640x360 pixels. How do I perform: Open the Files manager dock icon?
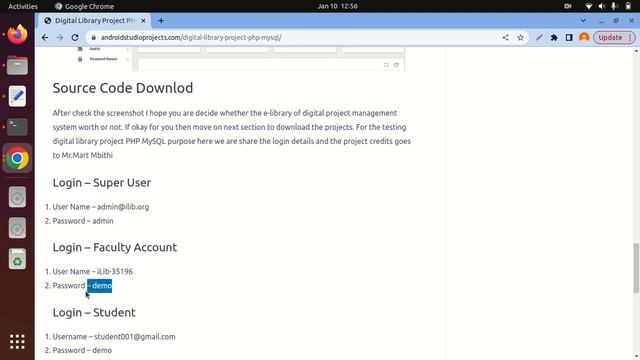[x=17, y=65]
